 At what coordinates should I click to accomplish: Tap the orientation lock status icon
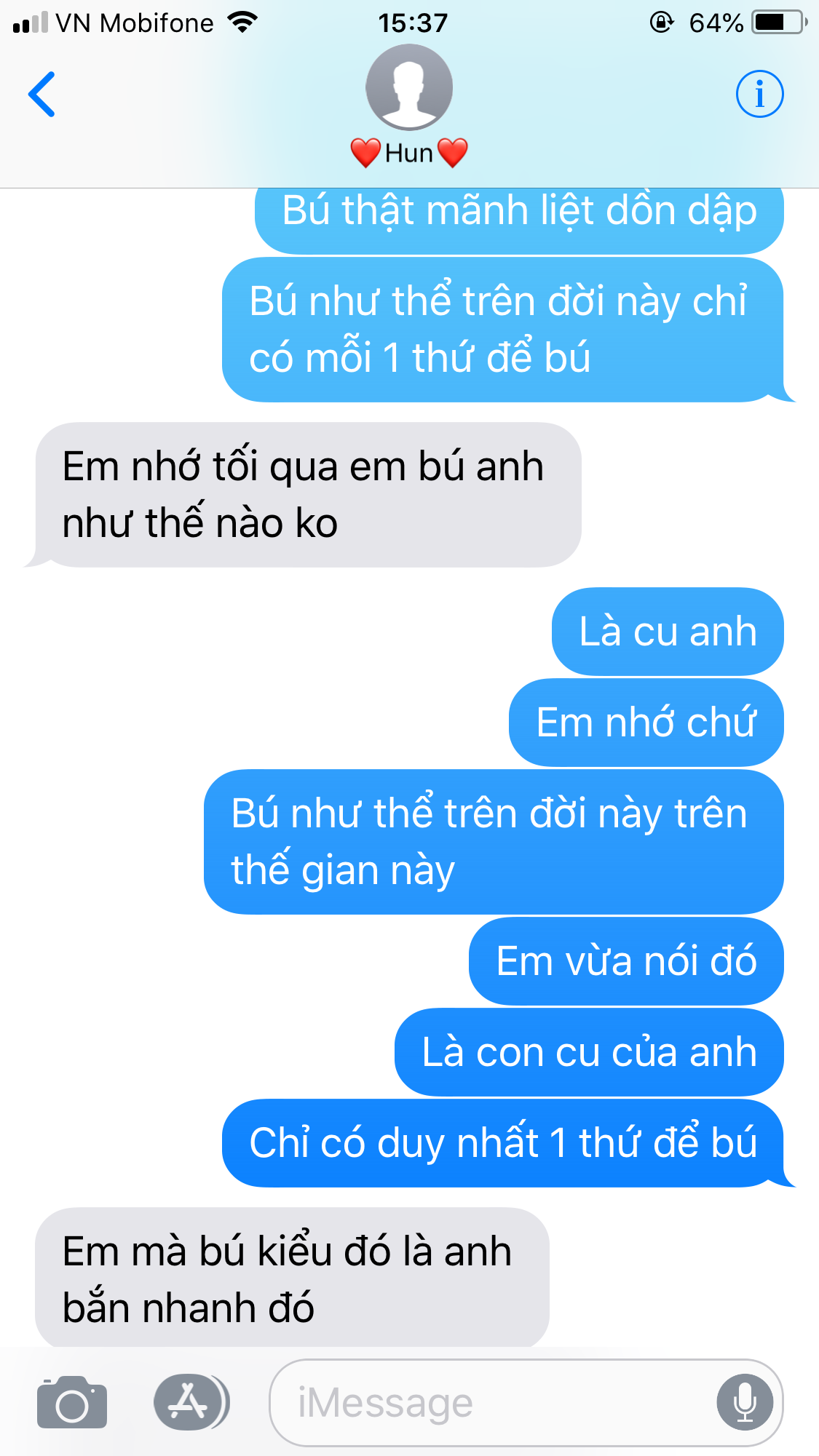(x=662, y=23)
